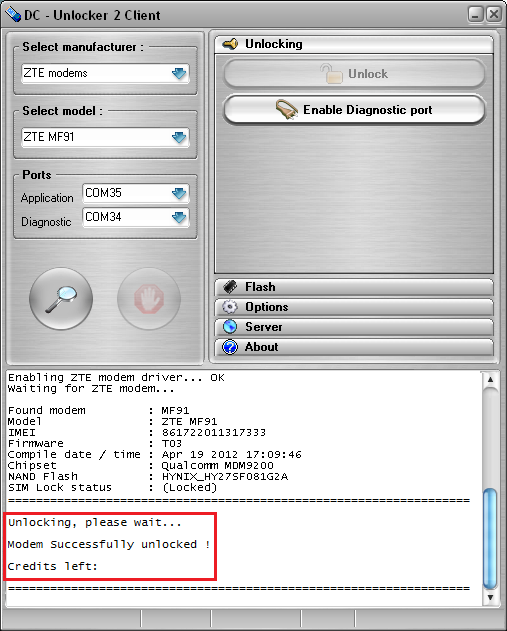The width and height of the screenshot is (507, 631).
Task: Switch to the Flash section tab
Action: click(x=354, y=287)
